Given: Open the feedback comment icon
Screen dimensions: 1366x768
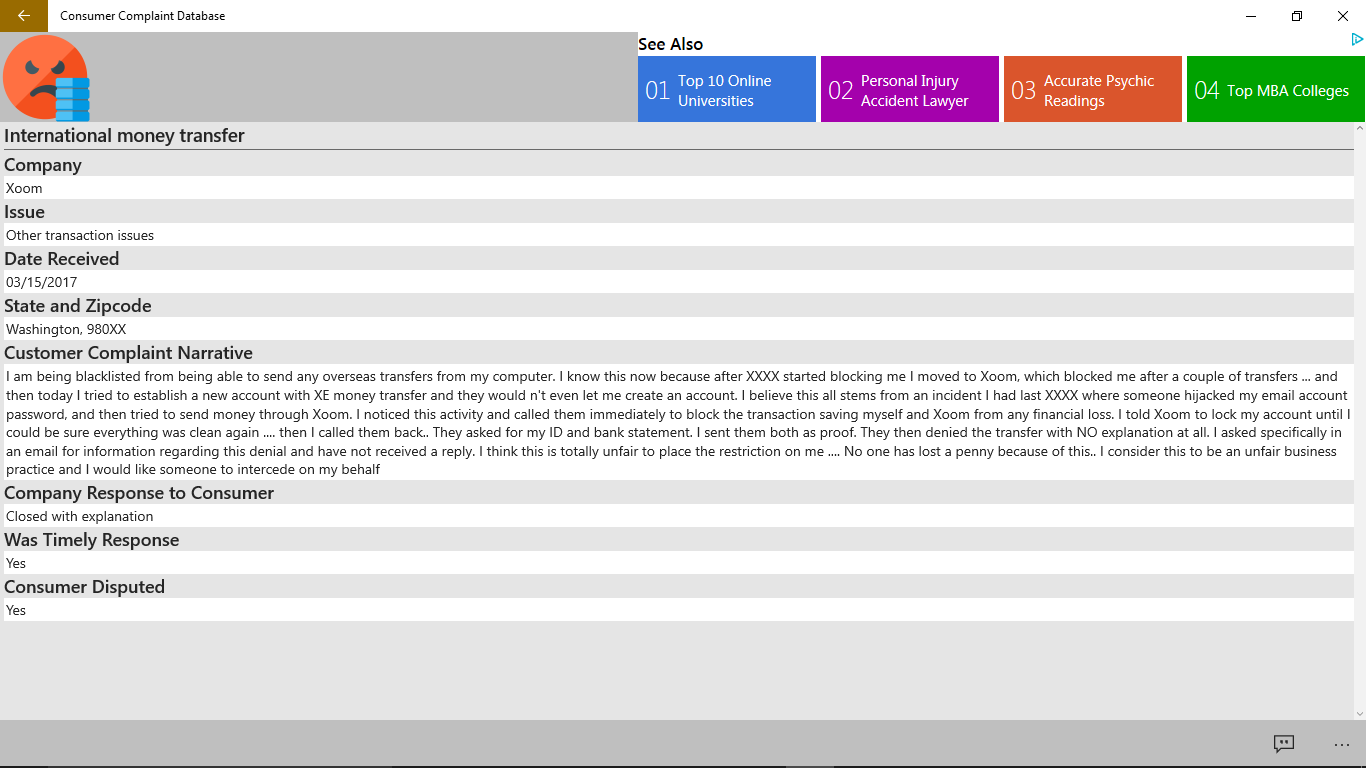Looking at the screenshot, I should click(x=1284, y=744).
